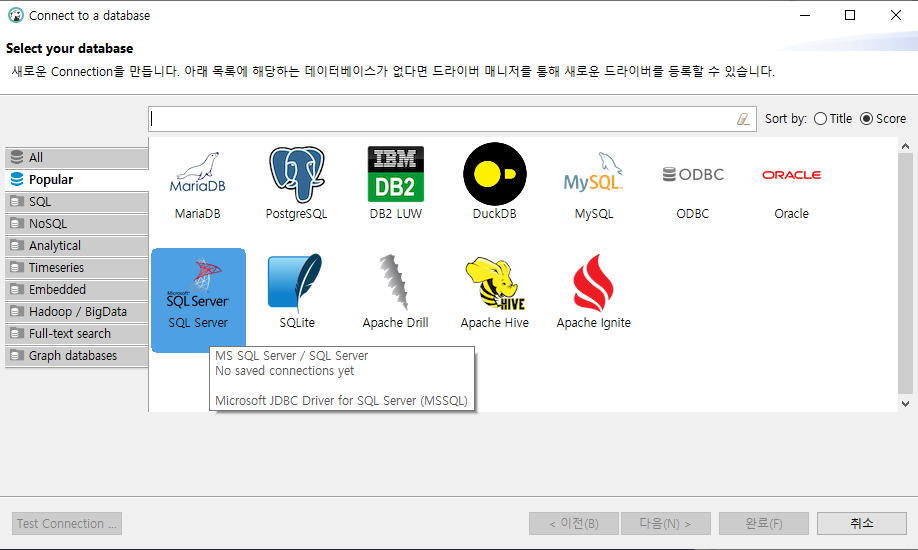Open the Popular category tab
The image size is (918, 550).
click(x=77, y=180)
